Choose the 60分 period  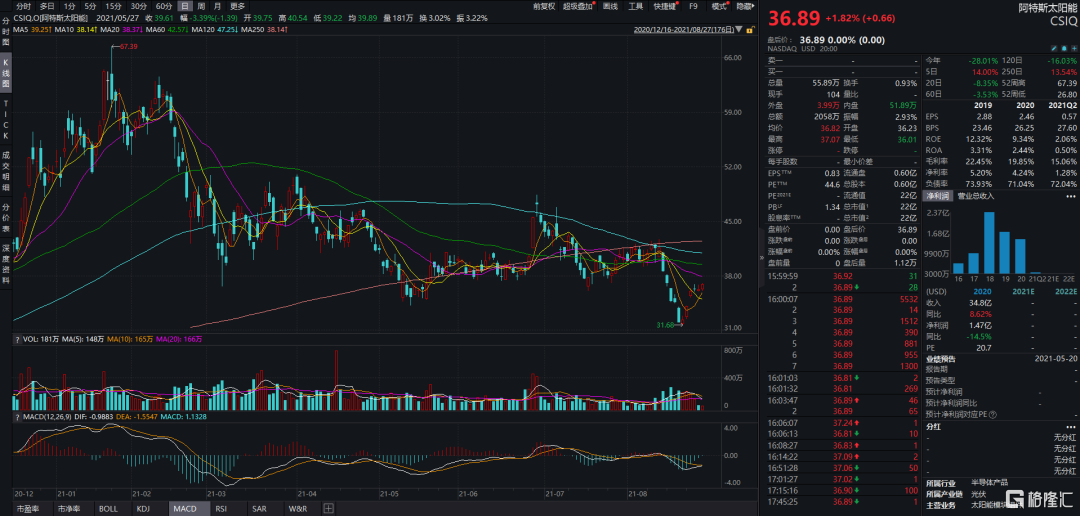(164, 6)
